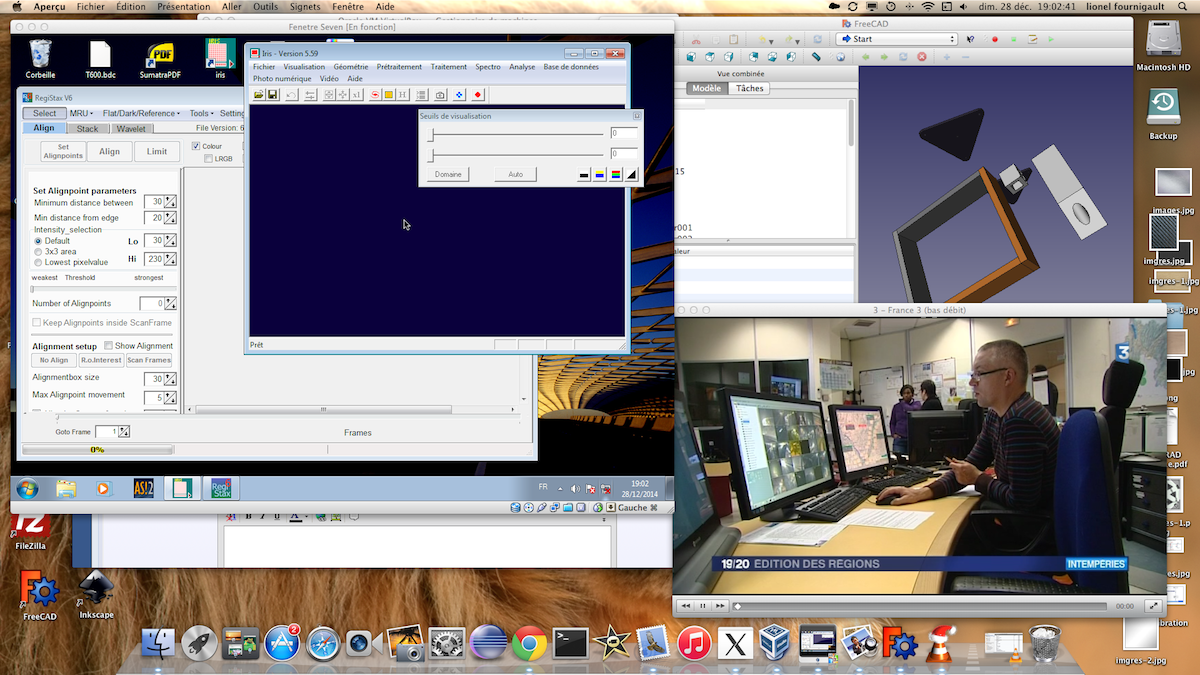Click the green play macro icon in FreeCAD
Viewport: 1200px width, 675px height.
1051,39
